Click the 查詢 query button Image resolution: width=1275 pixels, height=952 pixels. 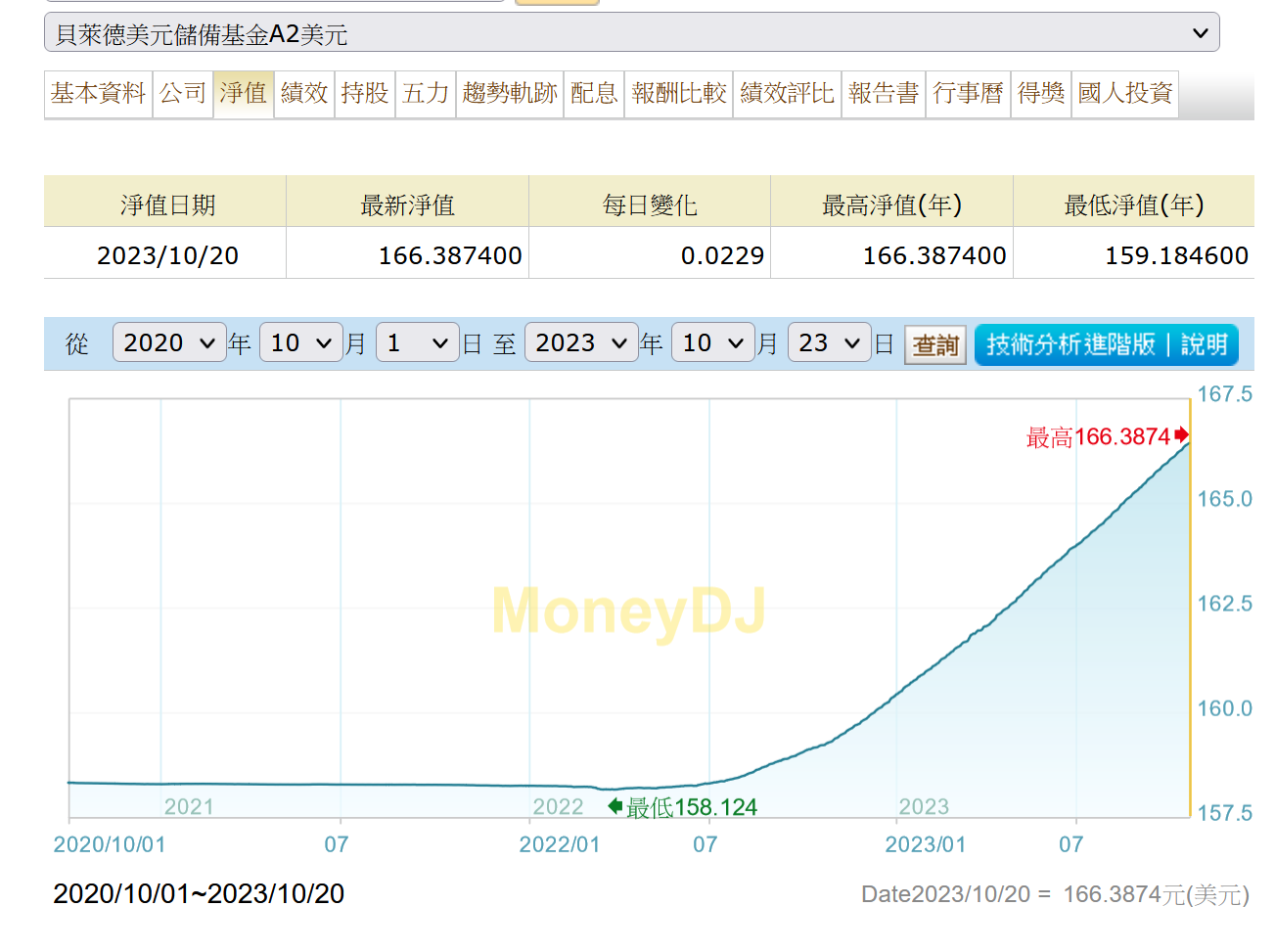click(x=935, y=345)
